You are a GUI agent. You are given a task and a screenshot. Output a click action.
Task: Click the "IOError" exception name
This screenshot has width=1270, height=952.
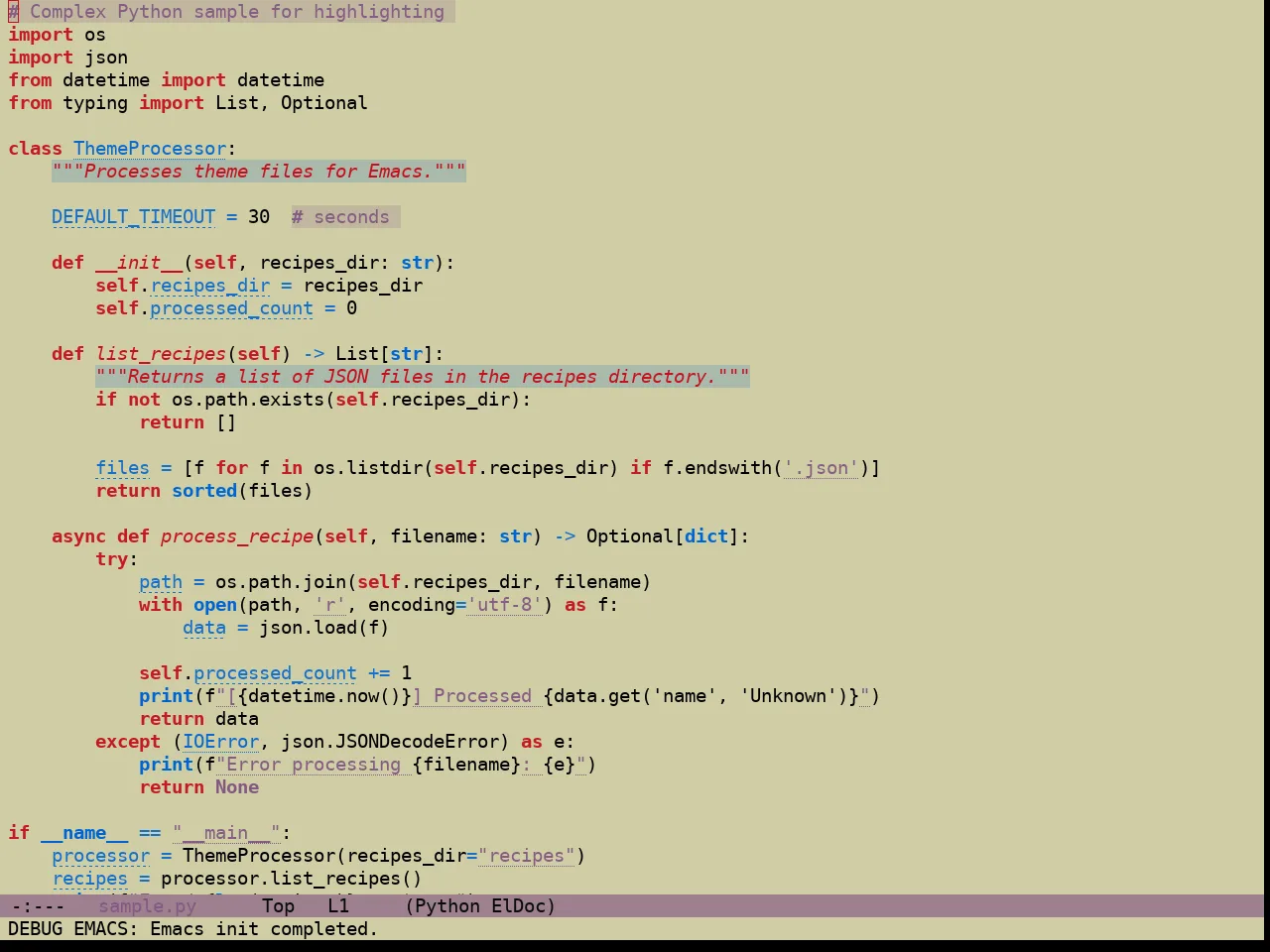pyautogui.click(x=220, y=742)
